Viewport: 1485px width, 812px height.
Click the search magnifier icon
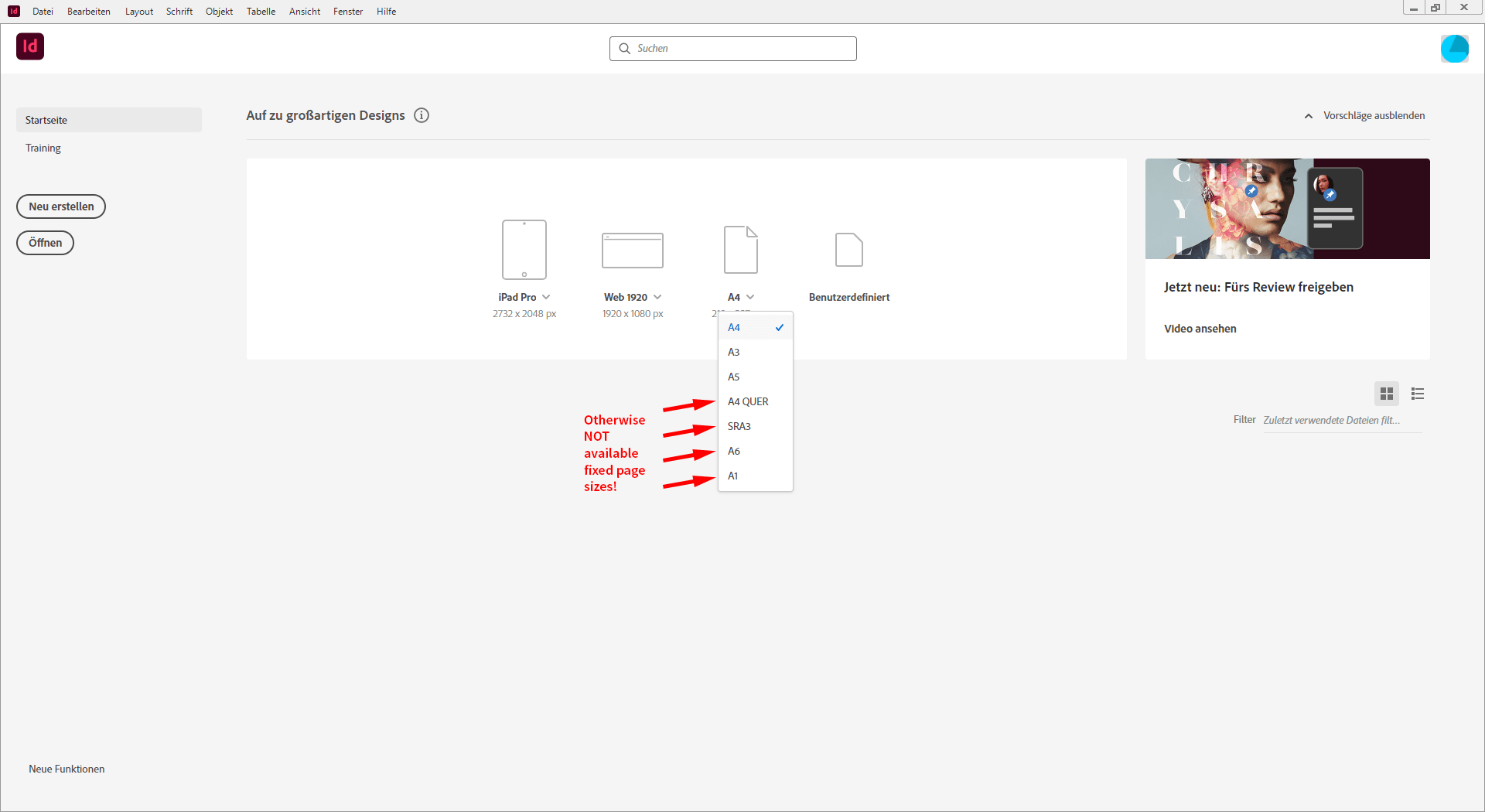coord(625,48)
